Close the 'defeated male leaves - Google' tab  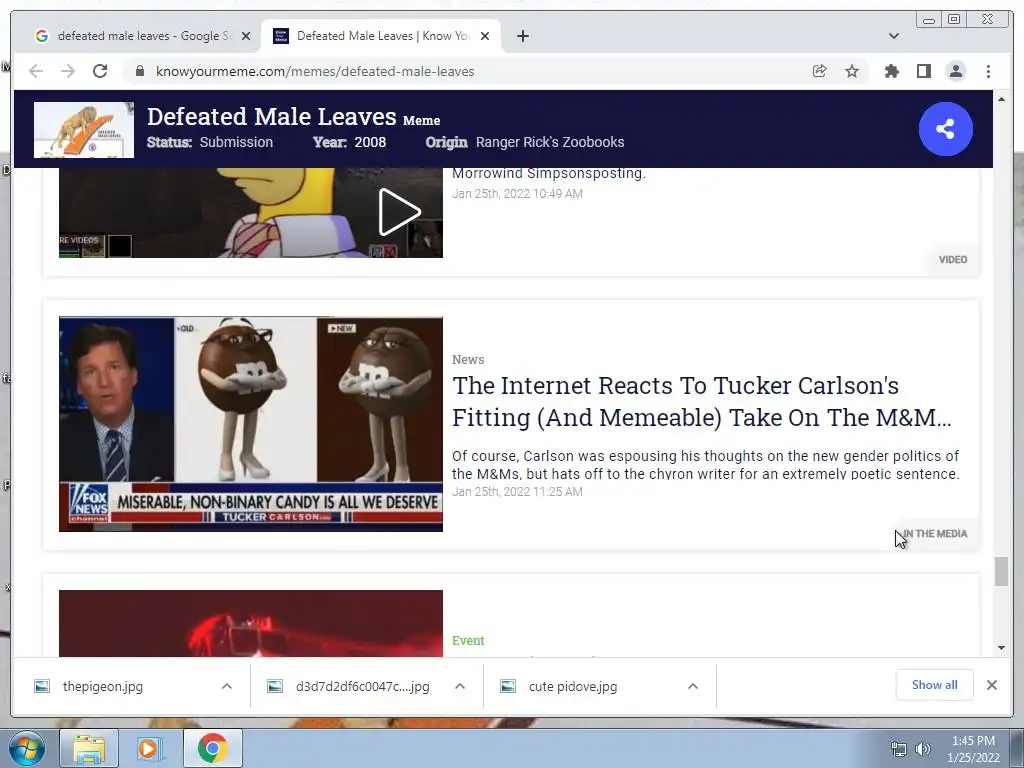pyautogui.click(x=246, y=36)
